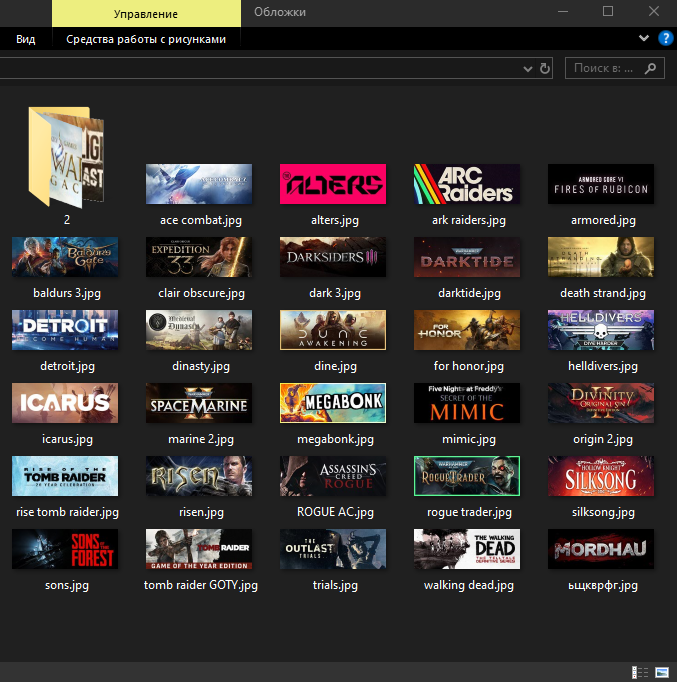Select death strand.jpg thumbnail
Screen dimensions: 677x682
(x=600, y=257)
